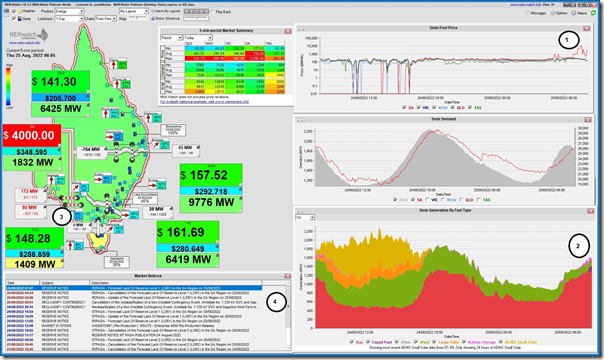Toggle QLD series in Pool Price chart
Screen dimensions: 604x360
453,107
